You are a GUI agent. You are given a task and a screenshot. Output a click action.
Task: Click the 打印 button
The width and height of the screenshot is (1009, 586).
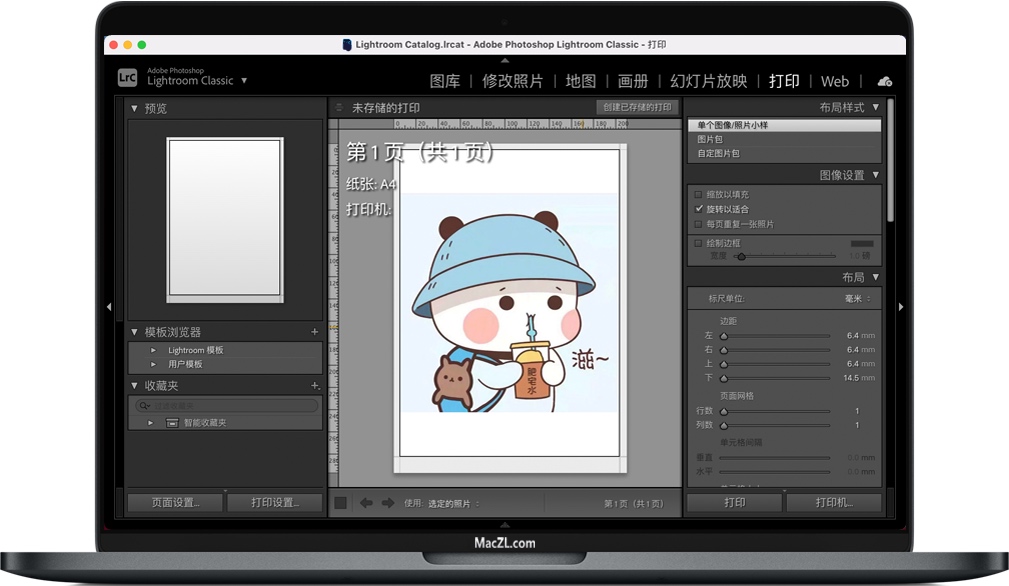tap(734, 502)
